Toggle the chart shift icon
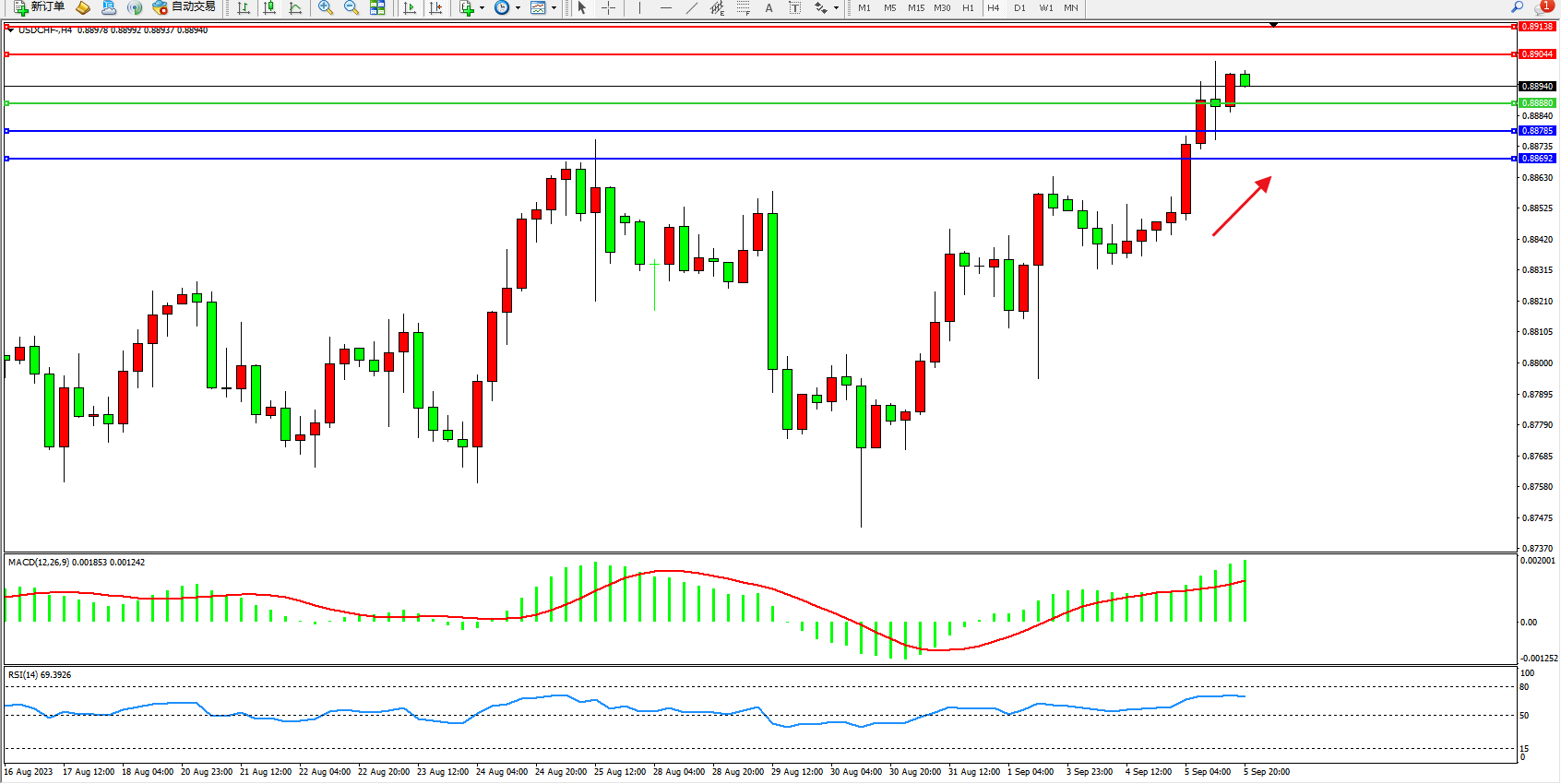This screenshot has width=1561, height=784. point(436,8)
